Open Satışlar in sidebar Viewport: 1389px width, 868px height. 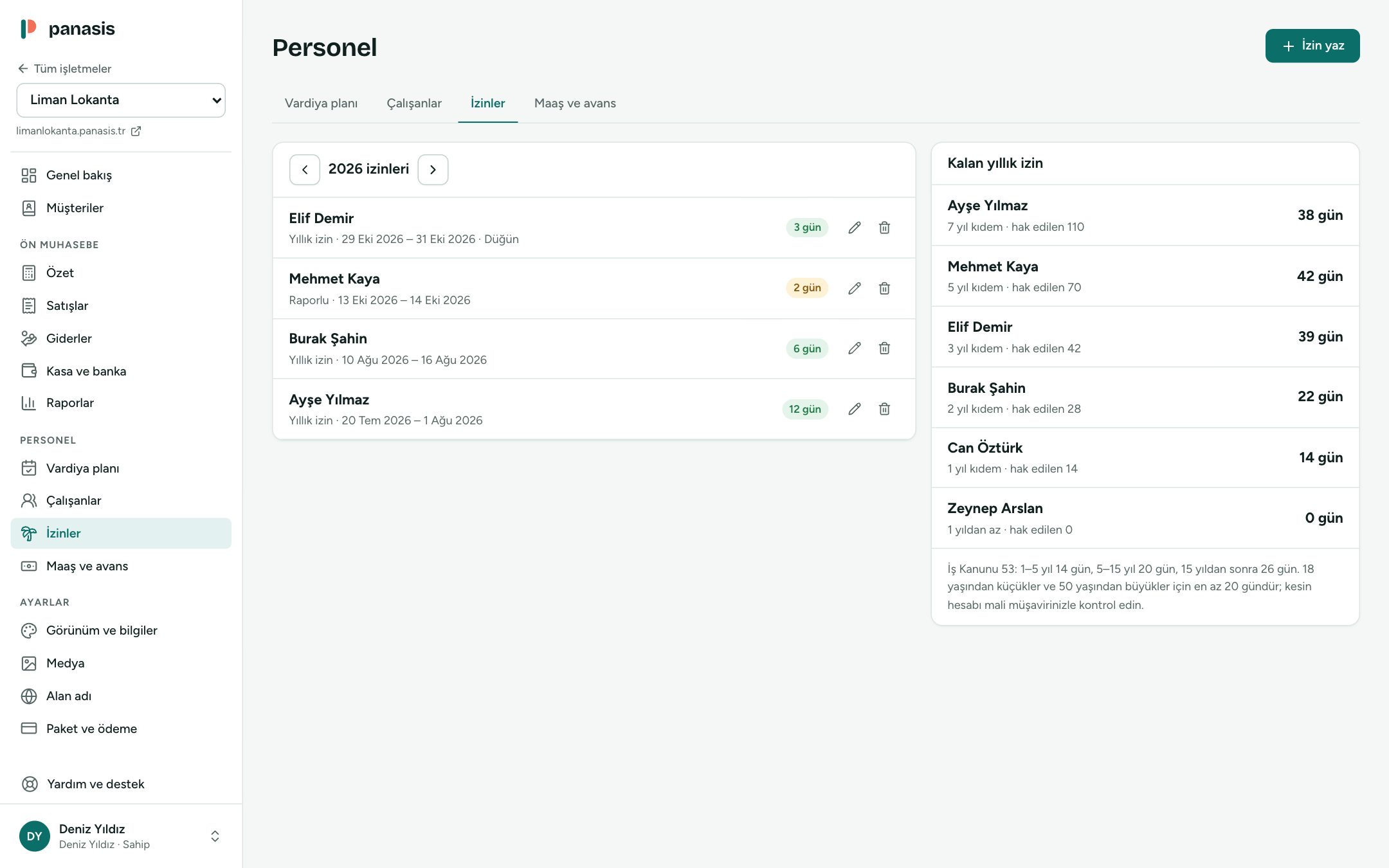point(121,306)
